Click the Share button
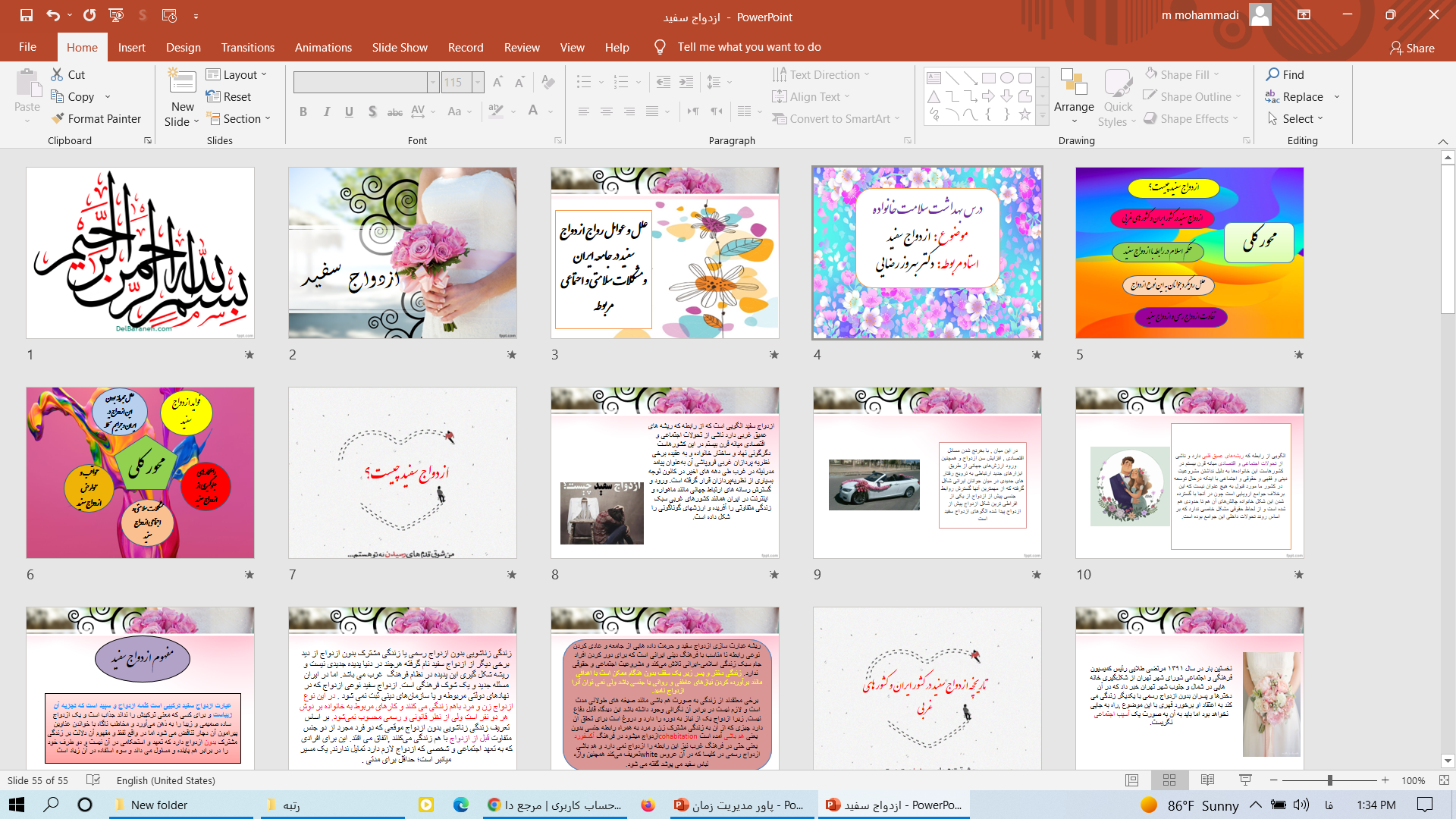The height and width of the screenshot is (819, 1456). tap(1411, 48)
